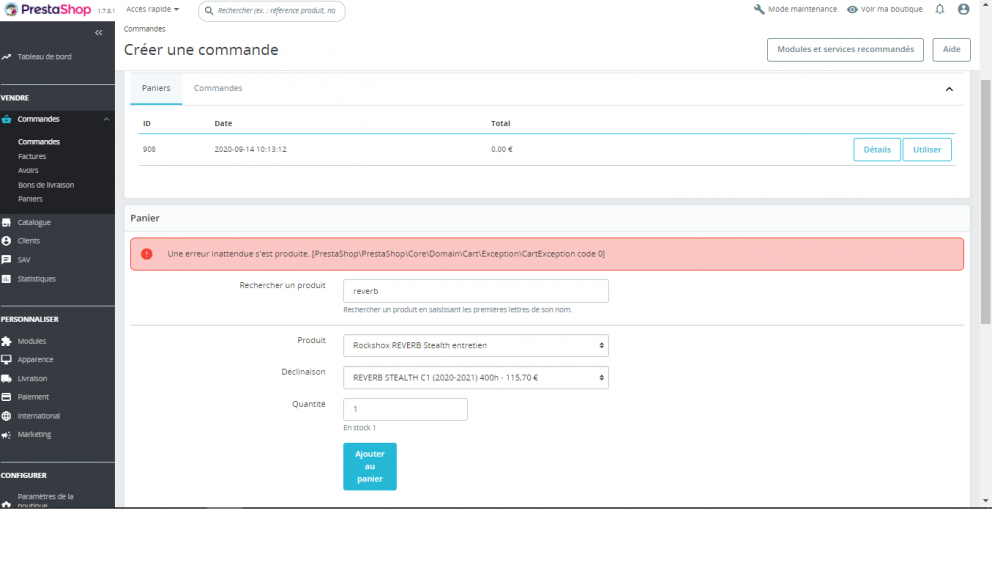Screen dimensions: 1000x563
Task: Focus the Rechercher un produit input field
Action: pos(476,291)
